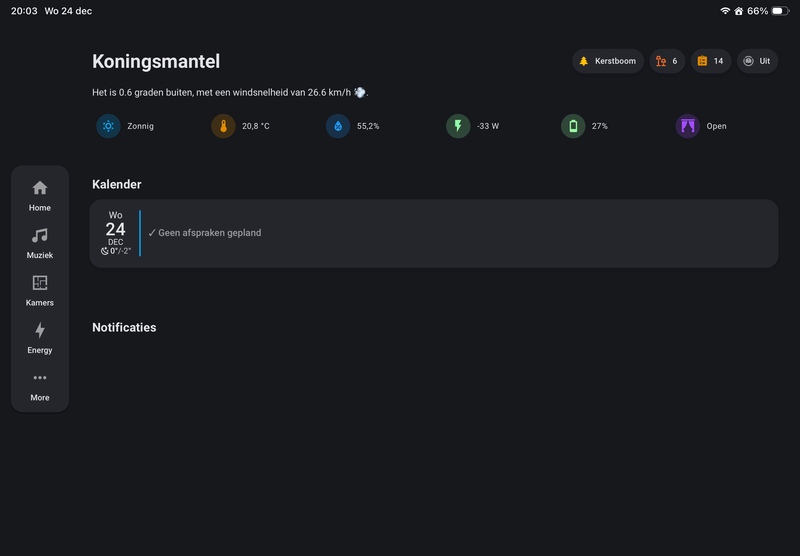The height and width of the screenshot is (556, 800).
Task: Click the curtains Open status text
Action: (716, 126)
